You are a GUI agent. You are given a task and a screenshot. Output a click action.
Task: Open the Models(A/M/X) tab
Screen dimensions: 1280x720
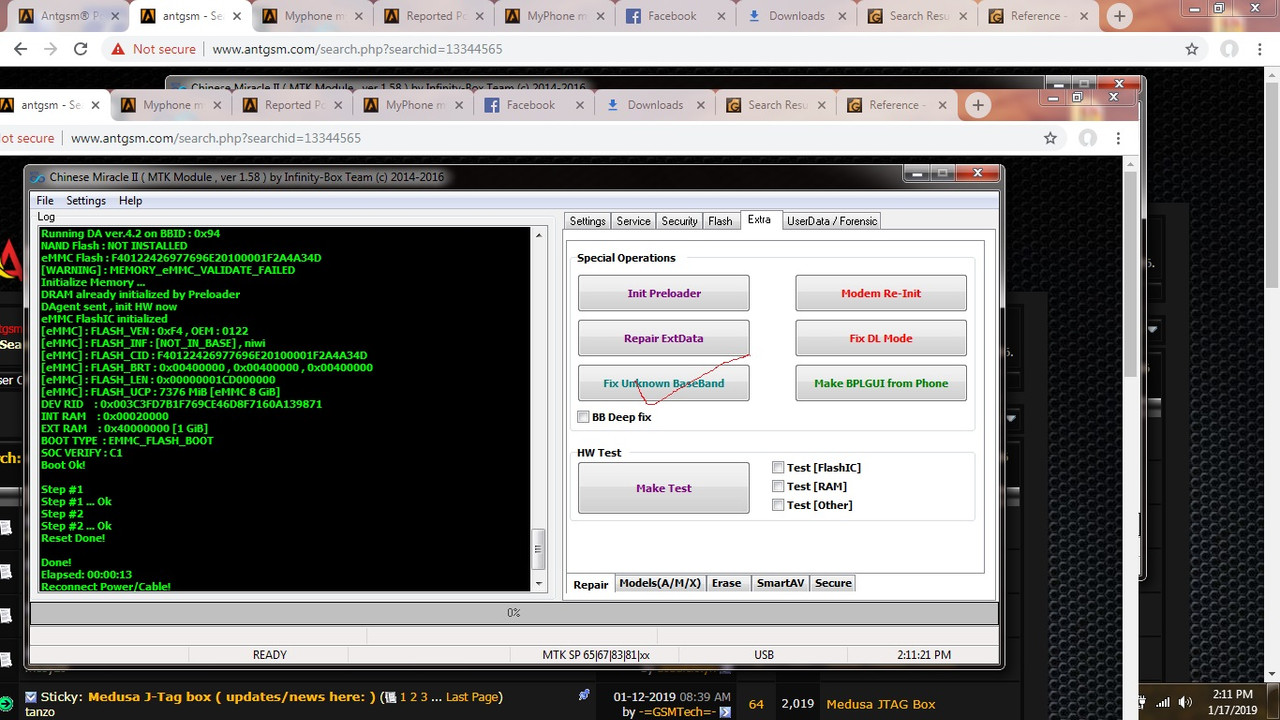pyautogui.click(x=660, y=583)
